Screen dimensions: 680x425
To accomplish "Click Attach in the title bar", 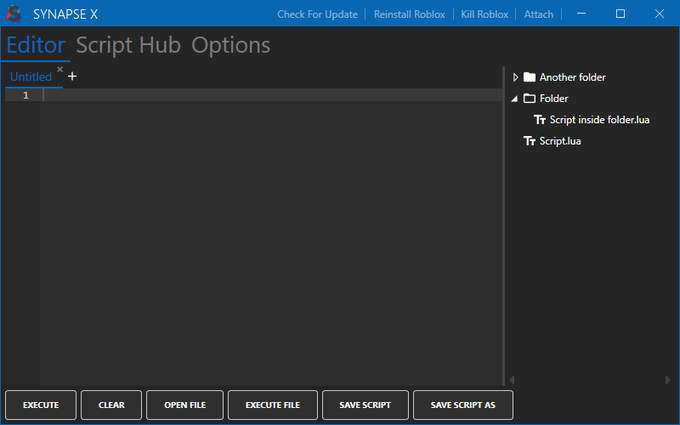I will (x=538, y=14).
